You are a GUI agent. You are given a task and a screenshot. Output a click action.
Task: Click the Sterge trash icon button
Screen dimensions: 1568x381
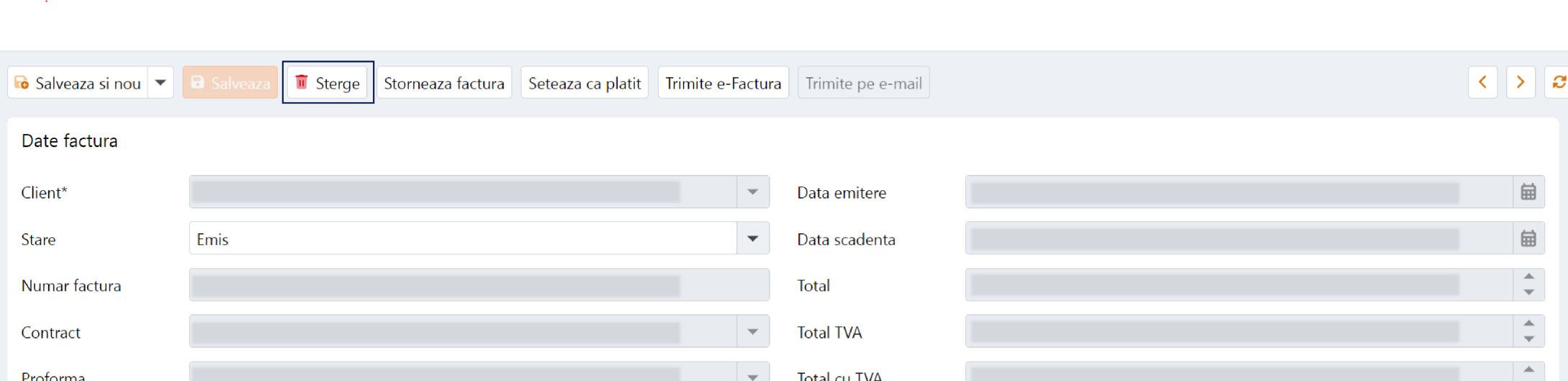[328, 83]
